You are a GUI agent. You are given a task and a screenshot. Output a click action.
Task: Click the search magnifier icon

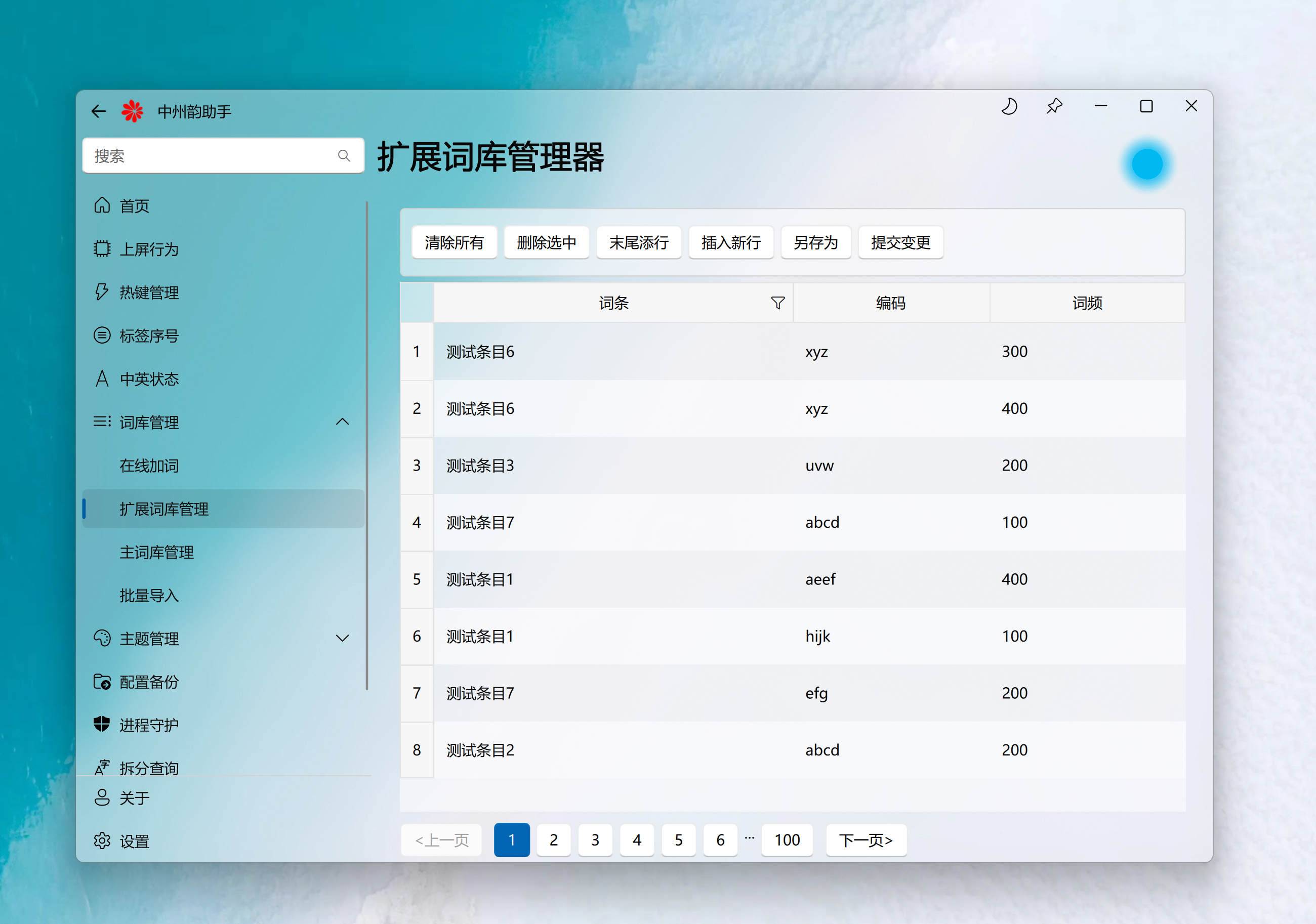(x=344, y=156)
